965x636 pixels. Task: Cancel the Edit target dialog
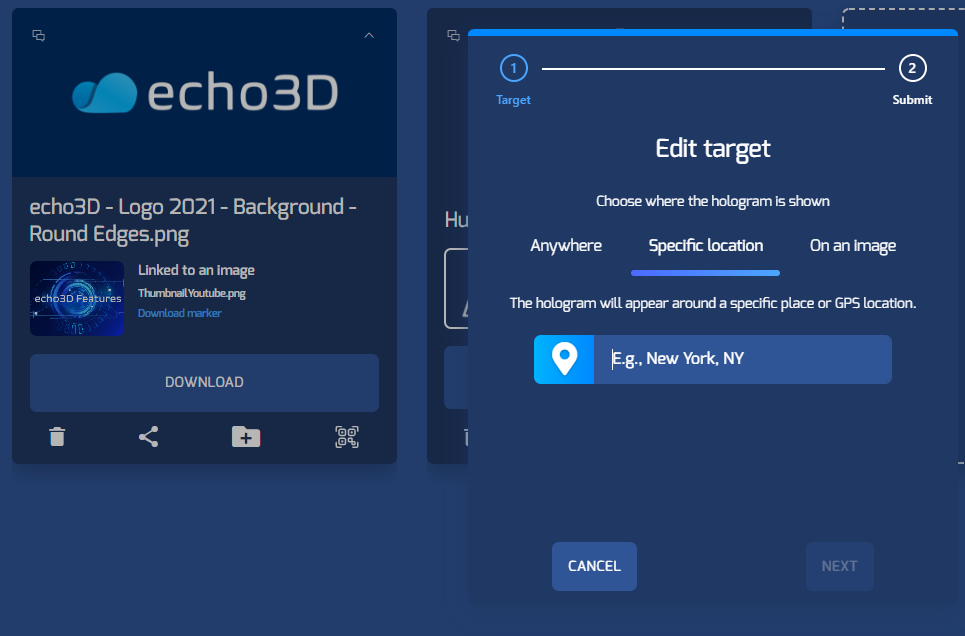point(594,566)
